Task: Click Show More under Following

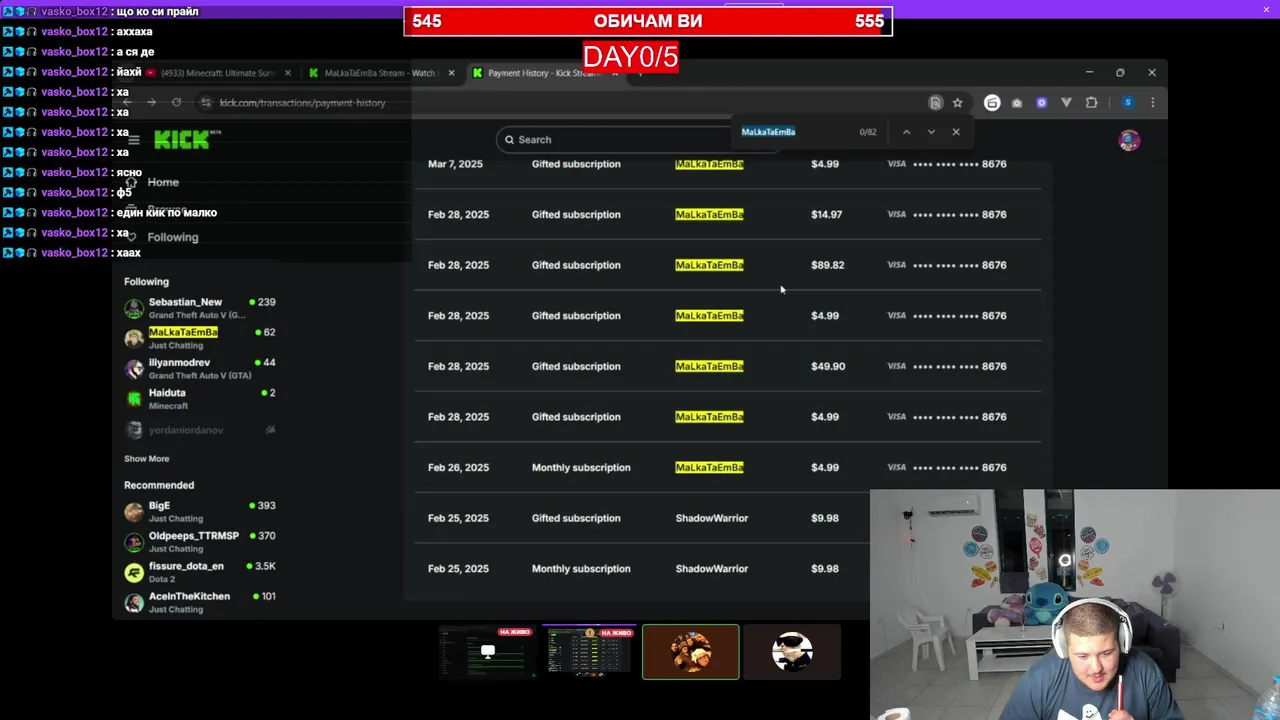Action: [147, 458]
